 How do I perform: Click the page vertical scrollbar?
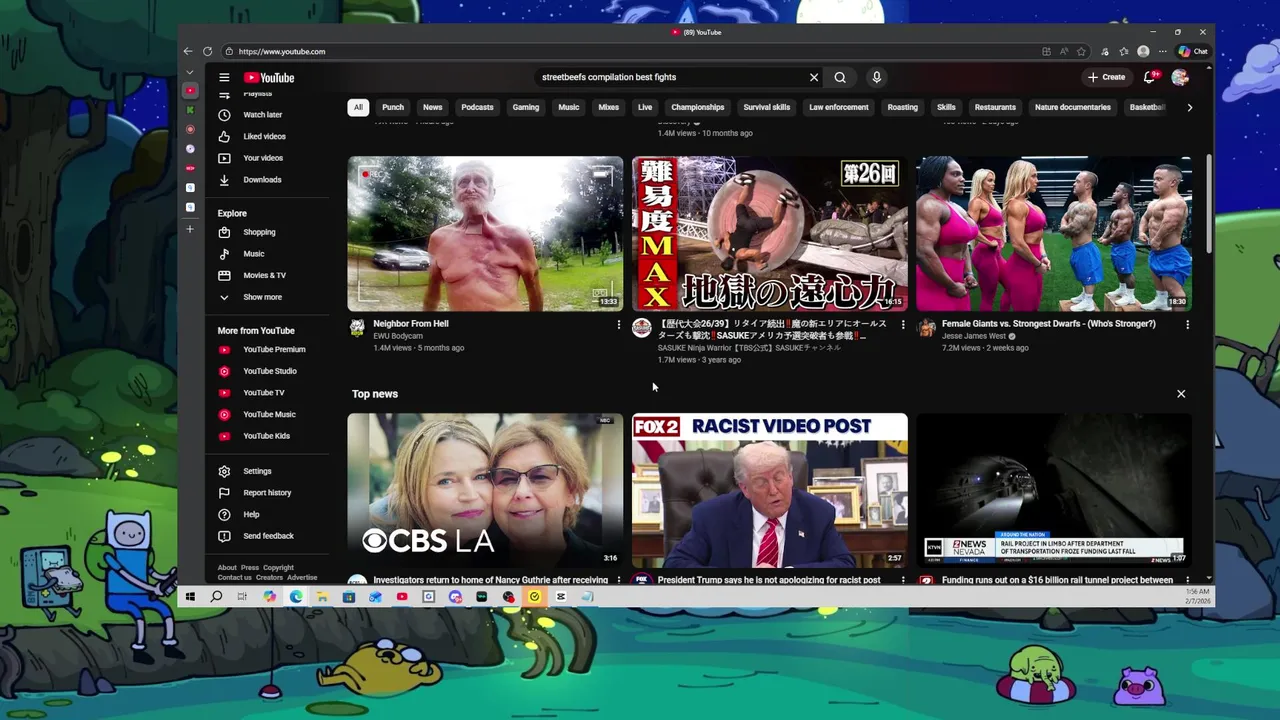[1209, 203]
